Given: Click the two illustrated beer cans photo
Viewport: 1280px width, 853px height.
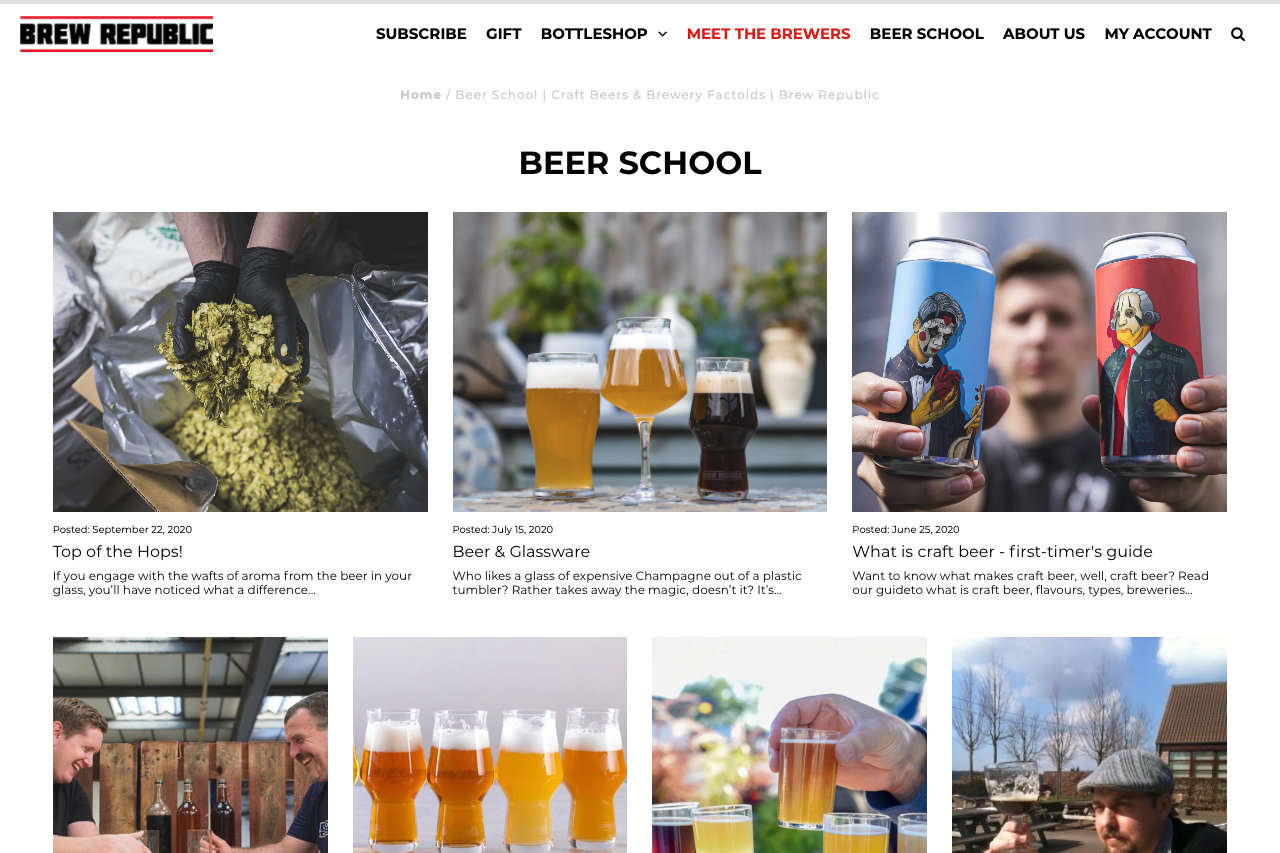Looking at the screenshot, I should pos(1039,362).
